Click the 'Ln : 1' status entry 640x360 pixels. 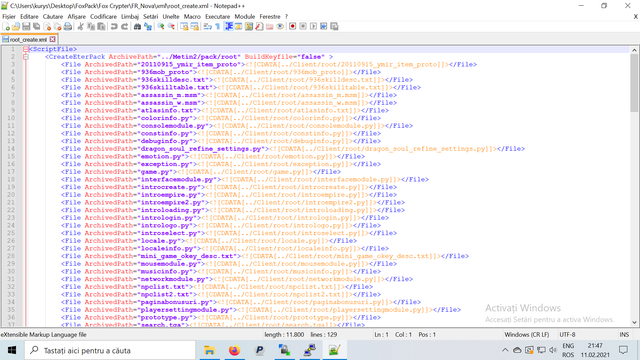click(x=381, y=334)
